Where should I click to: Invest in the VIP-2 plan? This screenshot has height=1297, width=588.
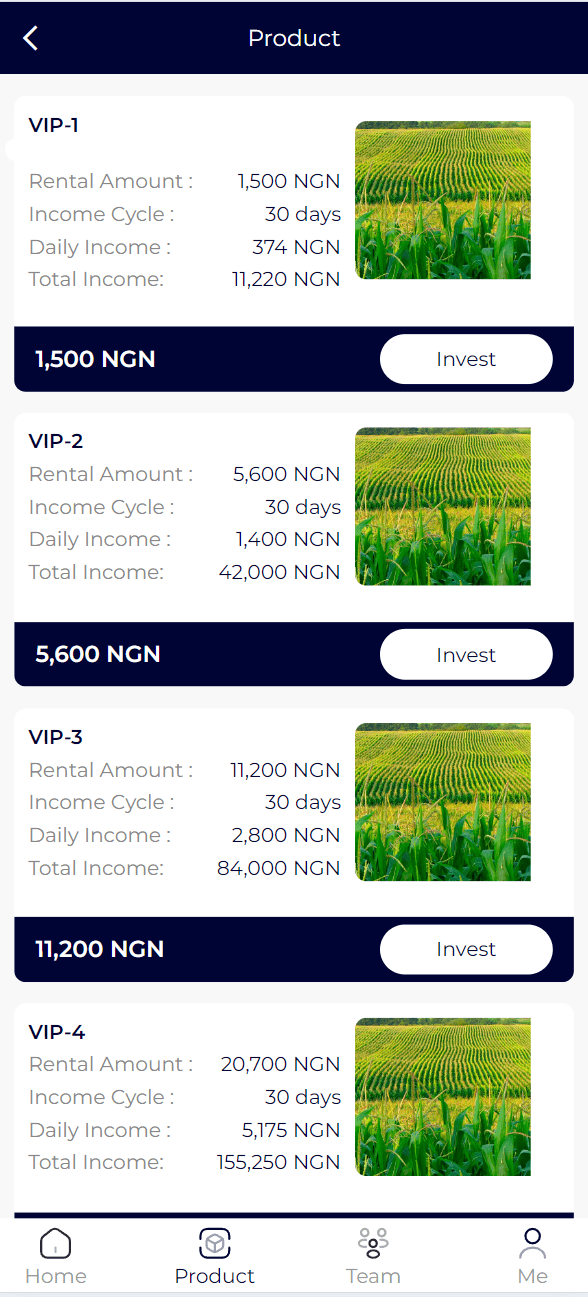[466, 655]
